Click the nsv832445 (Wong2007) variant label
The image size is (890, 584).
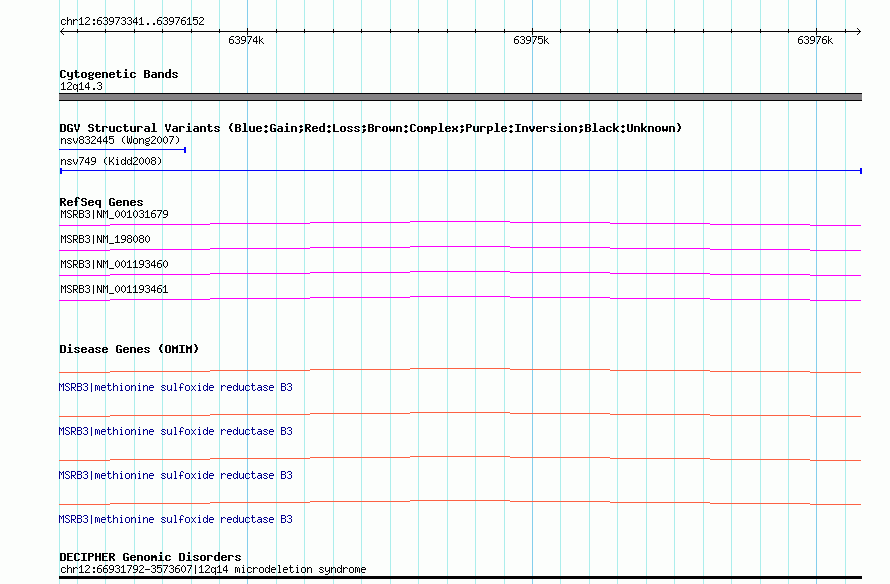click(120, 140)
